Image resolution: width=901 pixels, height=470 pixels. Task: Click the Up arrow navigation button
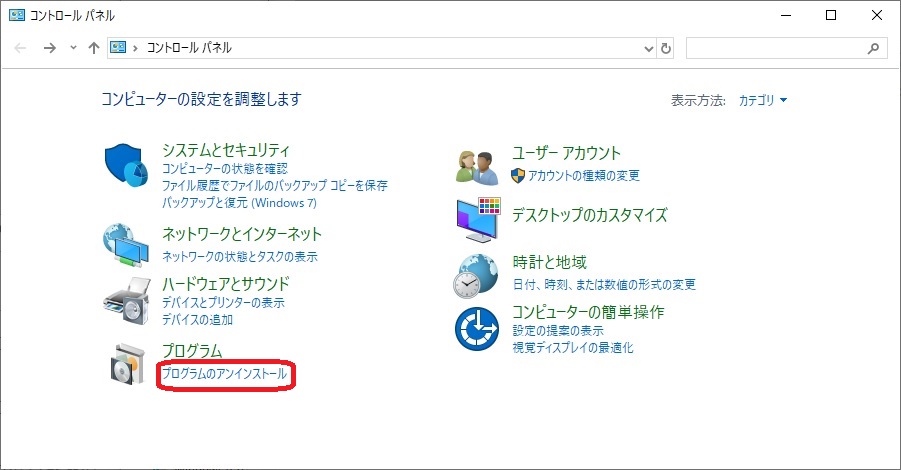93,48
